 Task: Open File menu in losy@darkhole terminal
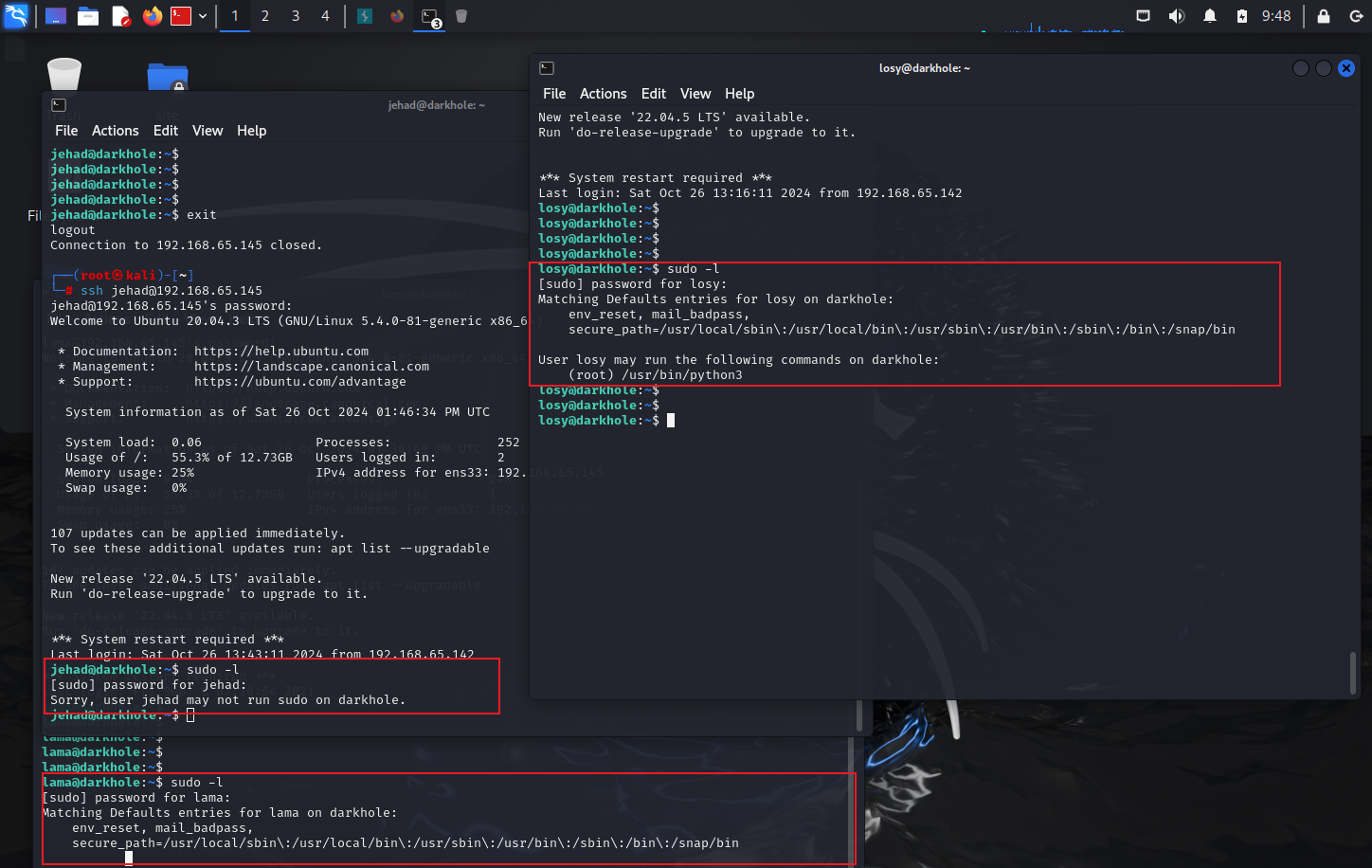point(554,94)
